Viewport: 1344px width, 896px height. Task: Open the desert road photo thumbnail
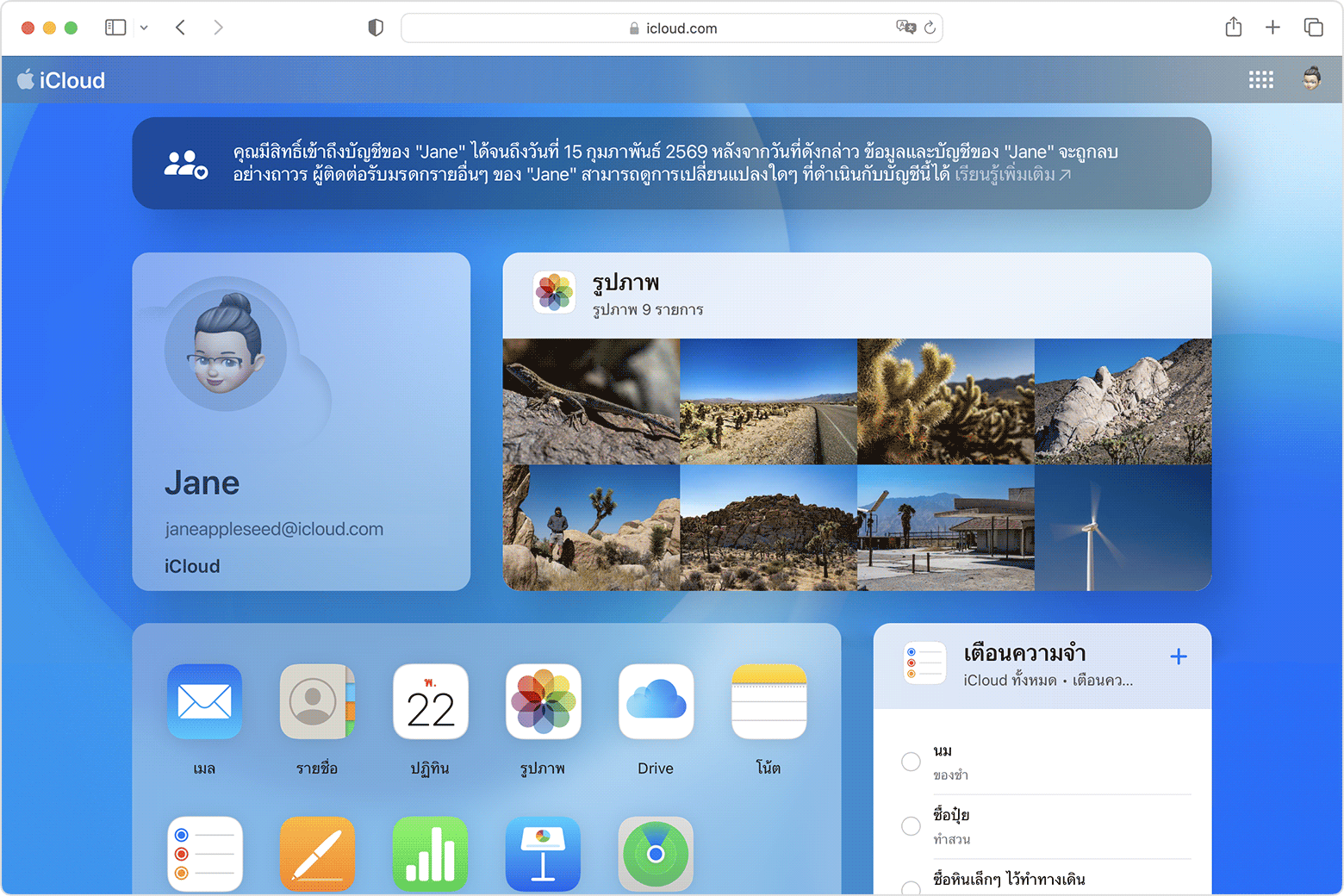click(x=768, y=401)
